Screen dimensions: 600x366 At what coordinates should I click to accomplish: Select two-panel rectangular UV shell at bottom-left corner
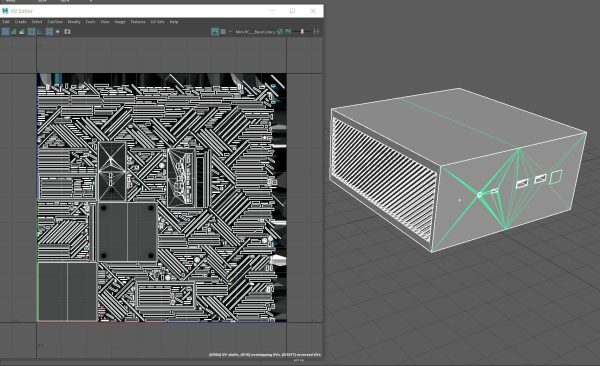tap(67, 291)
